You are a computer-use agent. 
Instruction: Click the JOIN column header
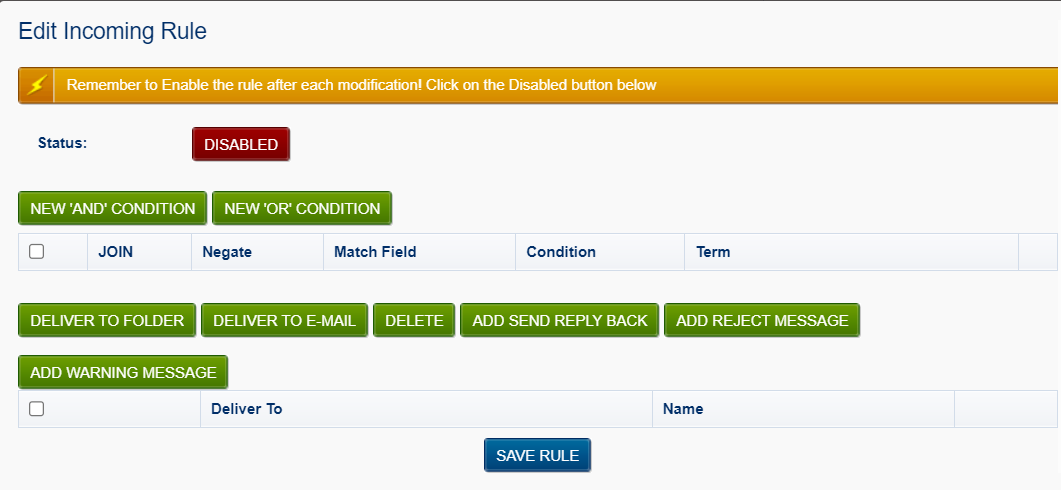(116, 252)
